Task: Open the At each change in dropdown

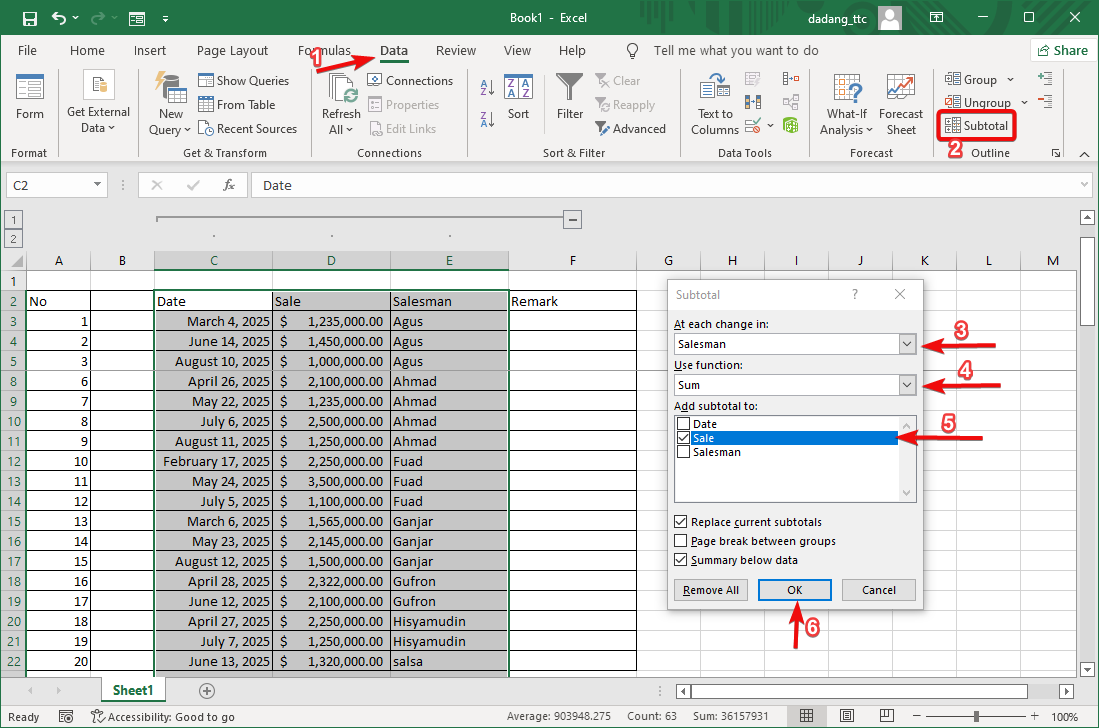Action: click(907, 344)
